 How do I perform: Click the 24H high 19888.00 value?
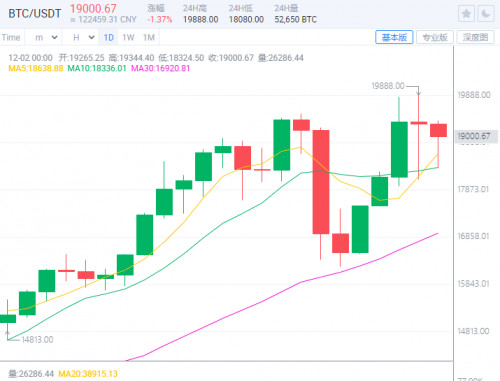201,20
